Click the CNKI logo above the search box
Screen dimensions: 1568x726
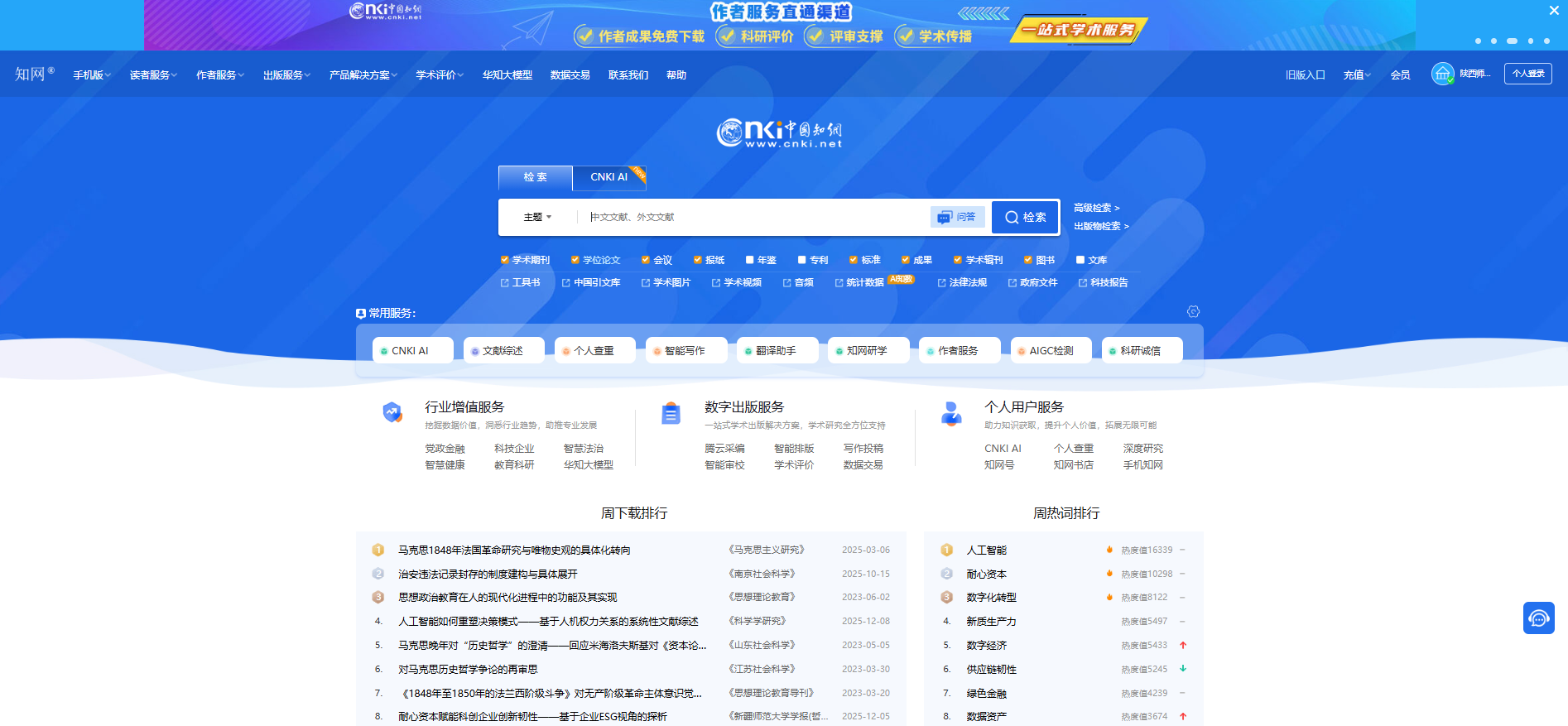coord(779,132)
